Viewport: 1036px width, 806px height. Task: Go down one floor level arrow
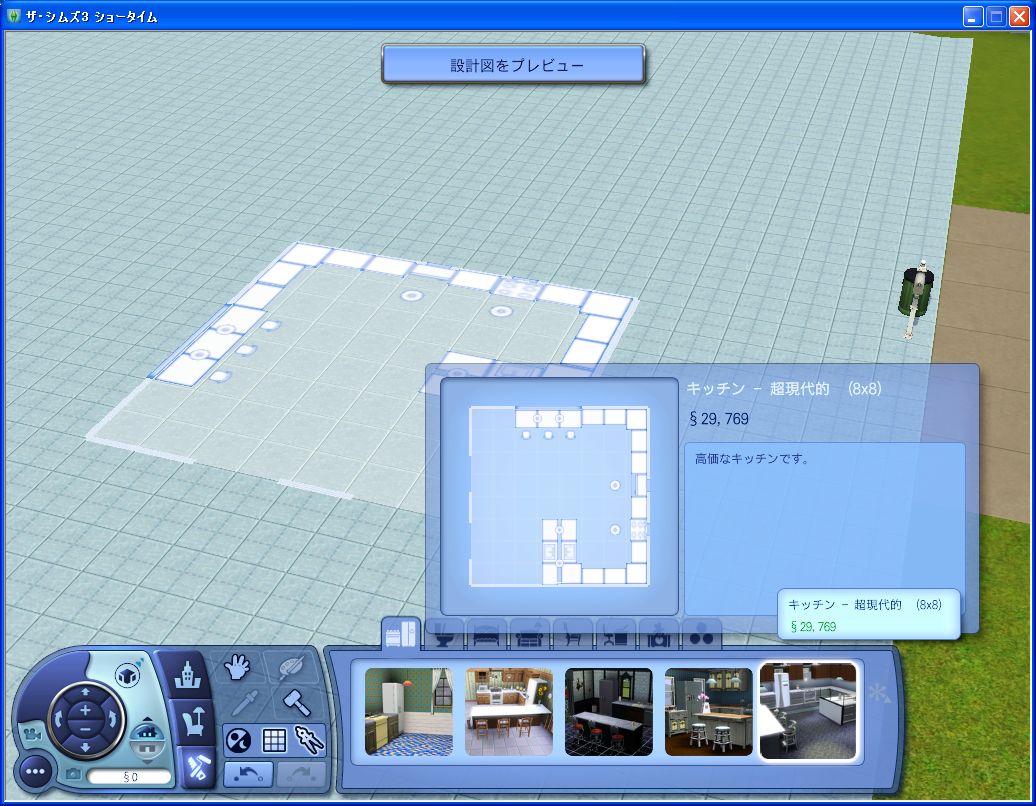click(x=147, y=760)
